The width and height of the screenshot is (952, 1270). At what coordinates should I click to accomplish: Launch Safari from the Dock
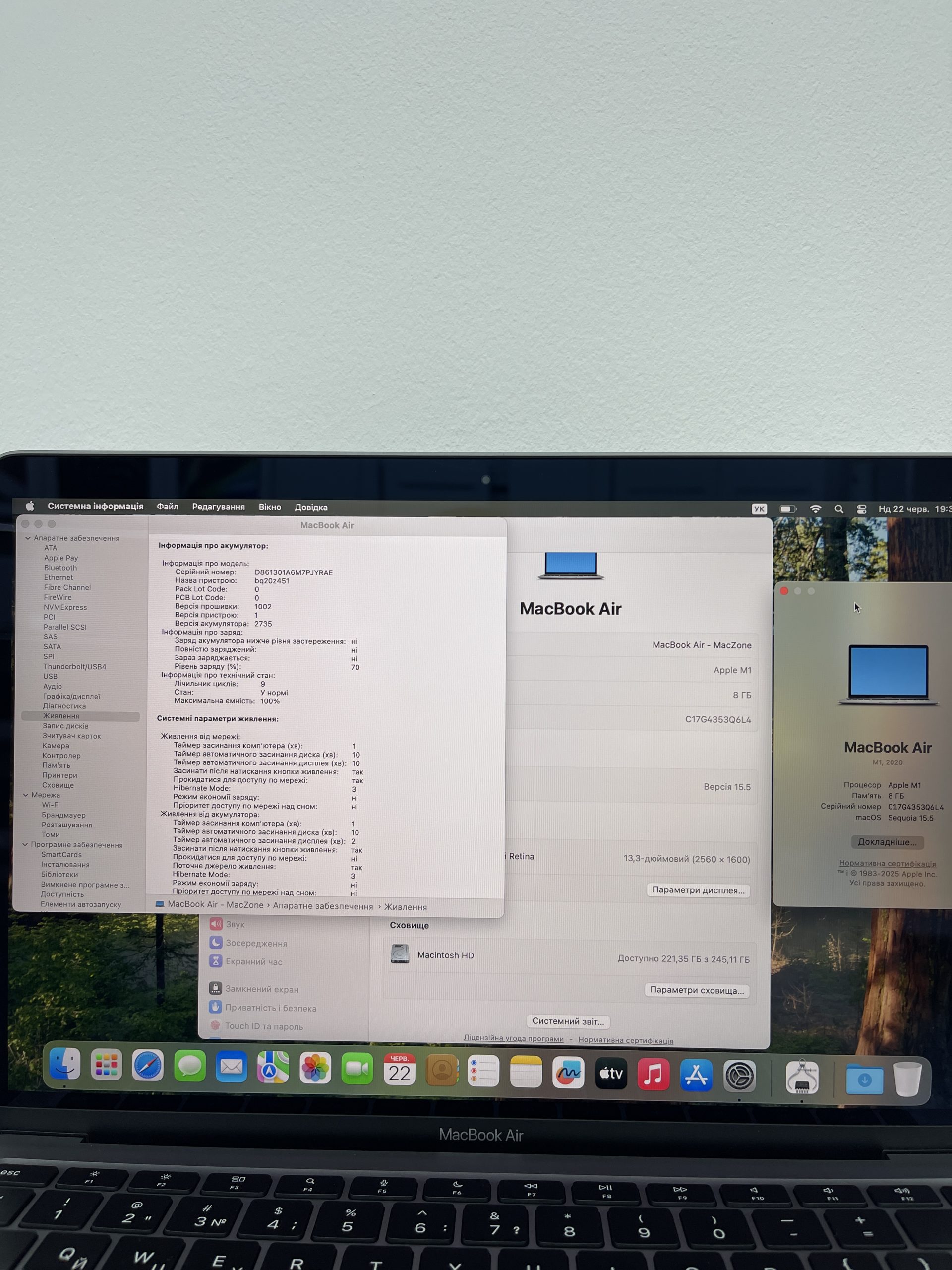[x=148, y=1066]
